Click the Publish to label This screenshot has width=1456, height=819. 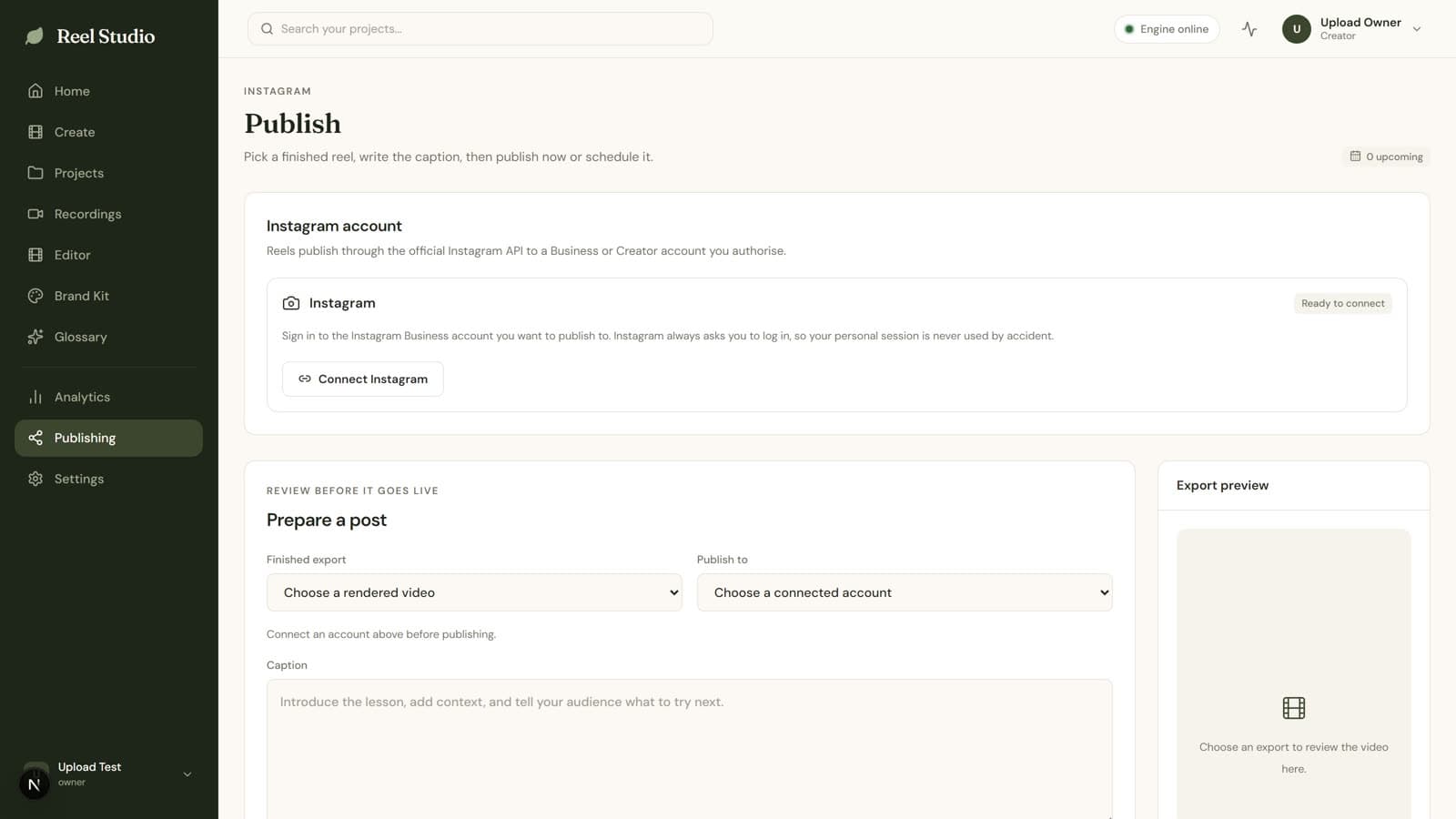pos(723,560)
